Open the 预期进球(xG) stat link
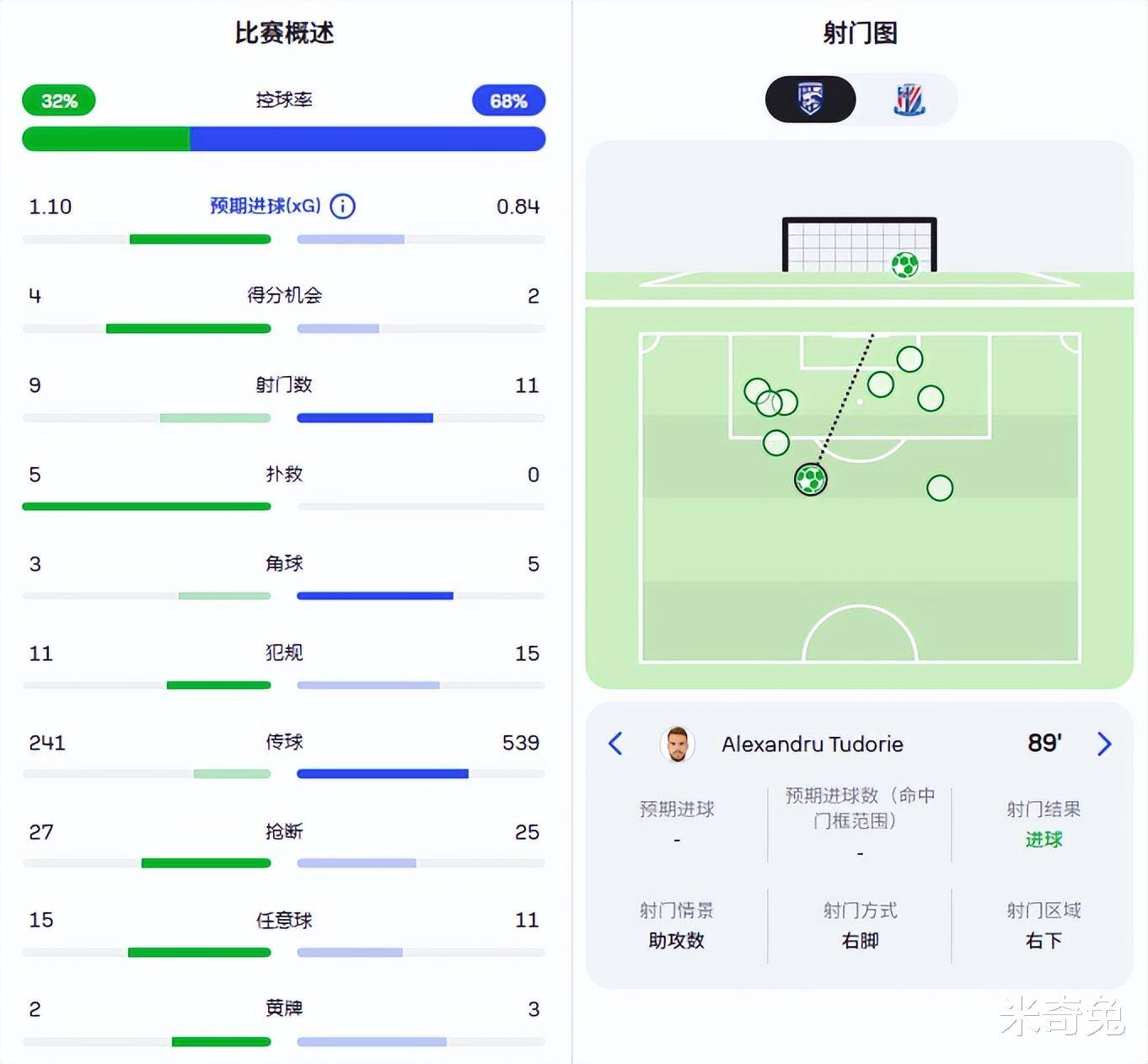The height and width of the screenshot is (1064, 1148). click(x=266, y=206)
